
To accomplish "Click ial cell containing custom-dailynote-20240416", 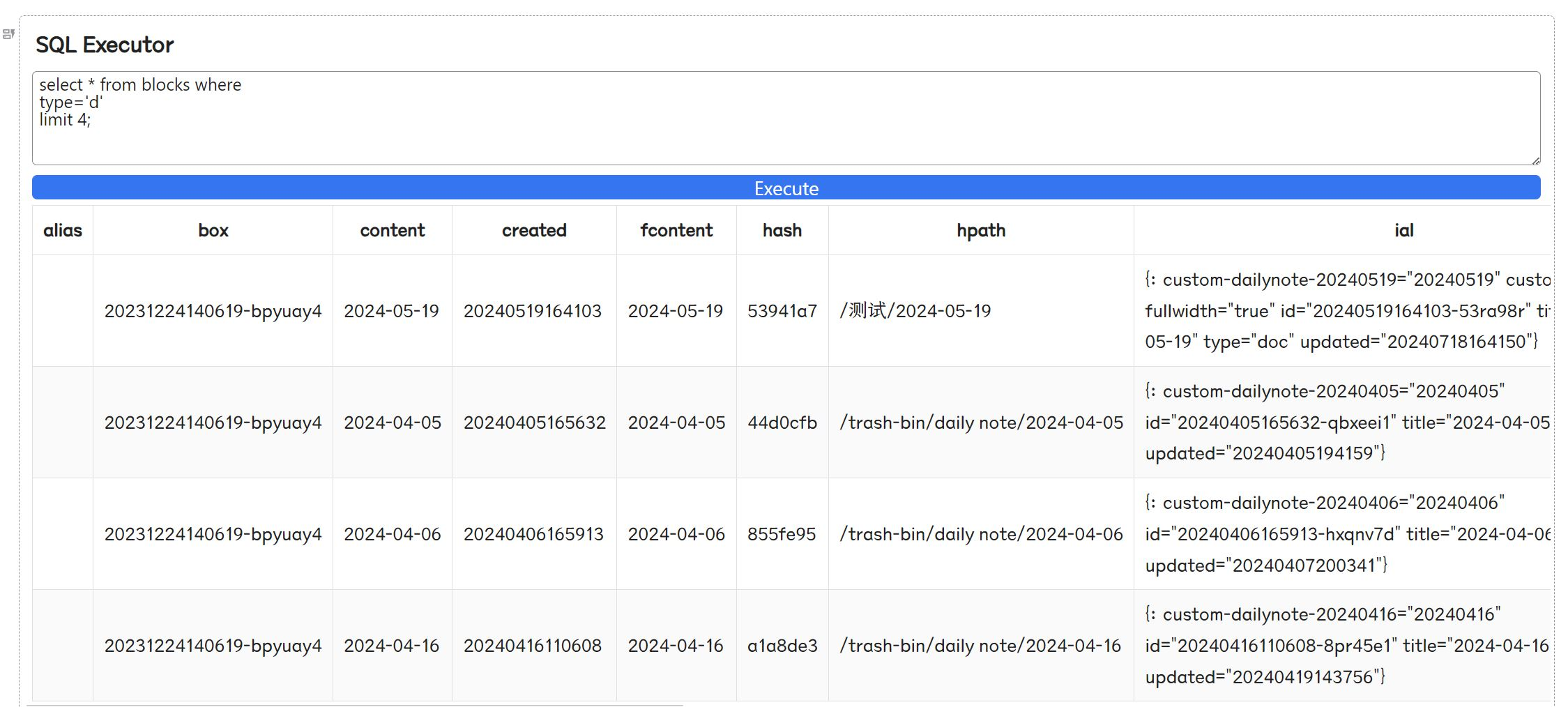I will coord(1342,646).
